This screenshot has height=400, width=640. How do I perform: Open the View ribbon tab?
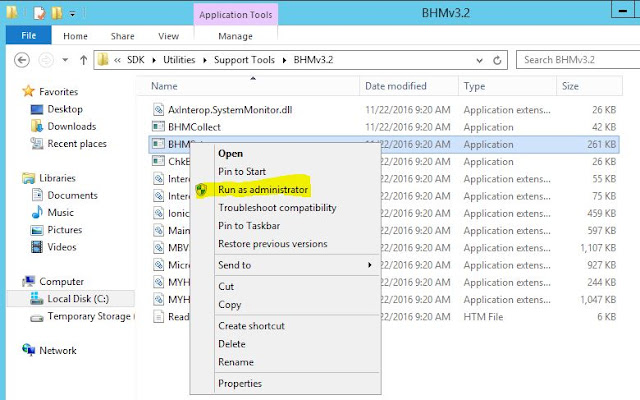(169, 36)
